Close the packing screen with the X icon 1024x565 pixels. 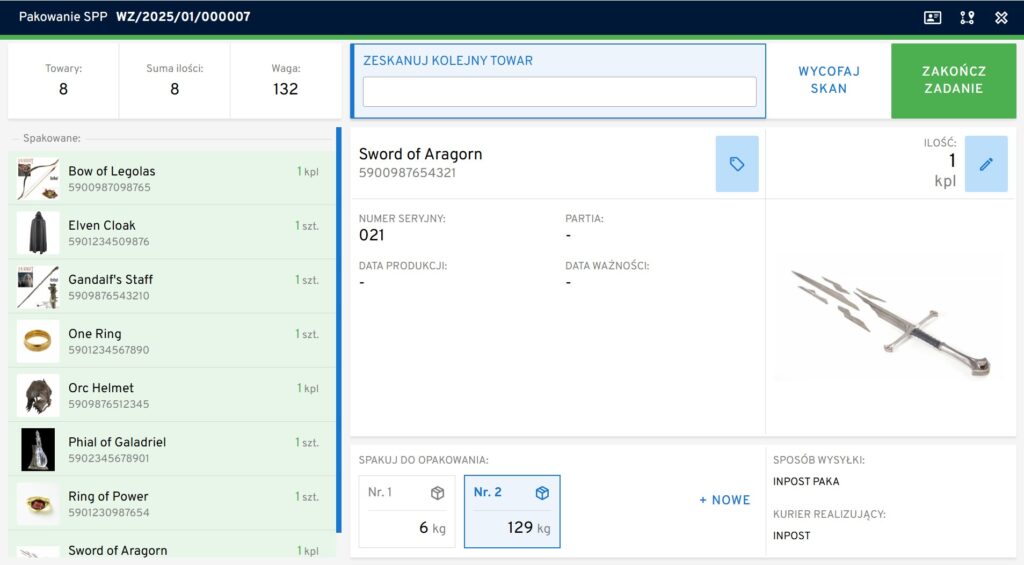[x=1001, y=17]
